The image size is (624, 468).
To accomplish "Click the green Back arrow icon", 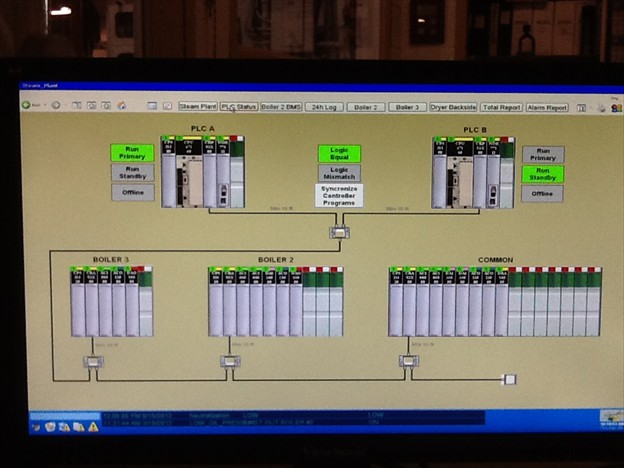I will [x=26, y=105].
